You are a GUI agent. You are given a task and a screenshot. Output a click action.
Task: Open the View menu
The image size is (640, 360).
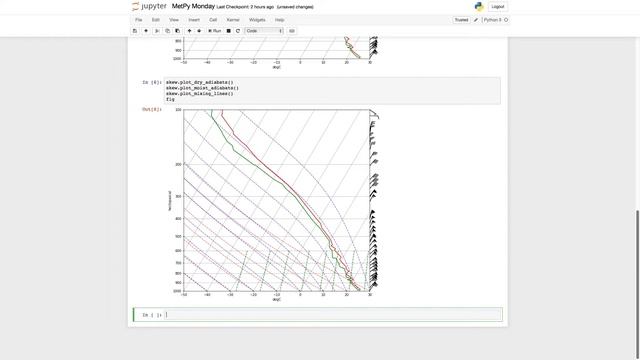pyautogui.click(x=174, y=20)
